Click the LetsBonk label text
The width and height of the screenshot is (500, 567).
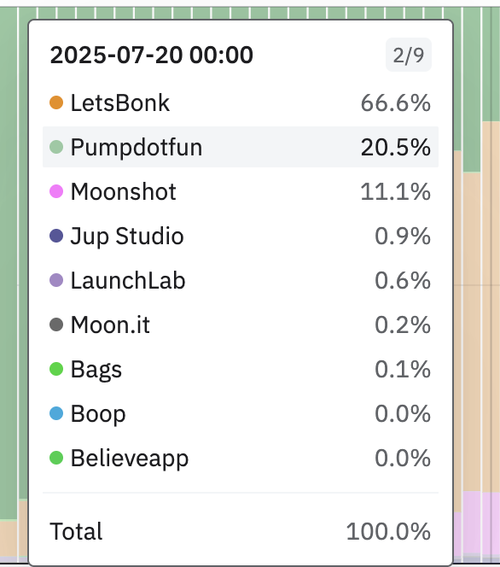[x=120, y=103]
